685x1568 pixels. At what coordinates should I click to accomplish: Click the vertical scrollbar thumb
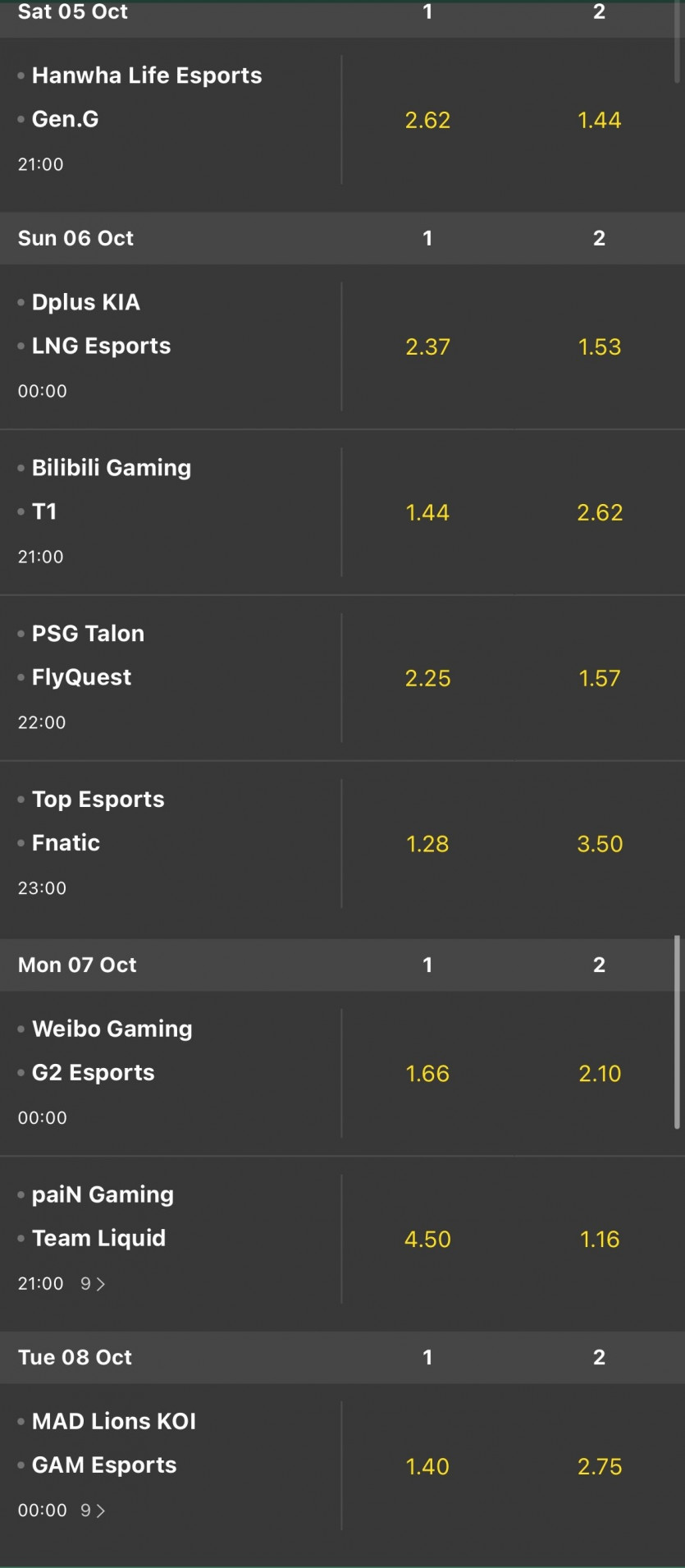[677, 1032]
